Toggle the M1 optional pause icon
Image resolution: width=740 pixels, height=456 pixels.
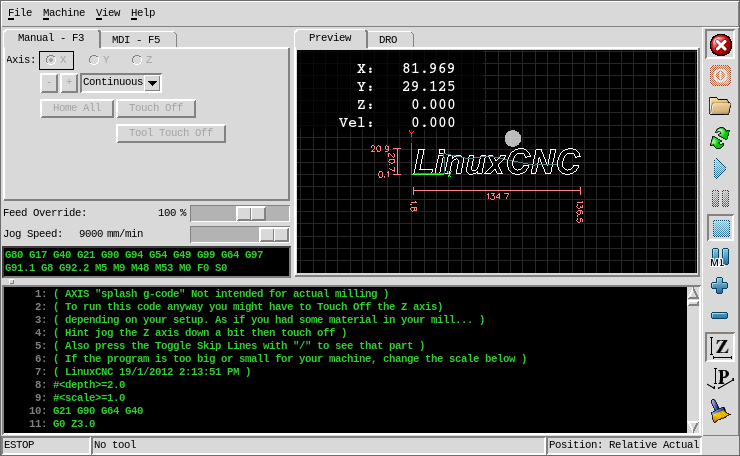(720, 257)
